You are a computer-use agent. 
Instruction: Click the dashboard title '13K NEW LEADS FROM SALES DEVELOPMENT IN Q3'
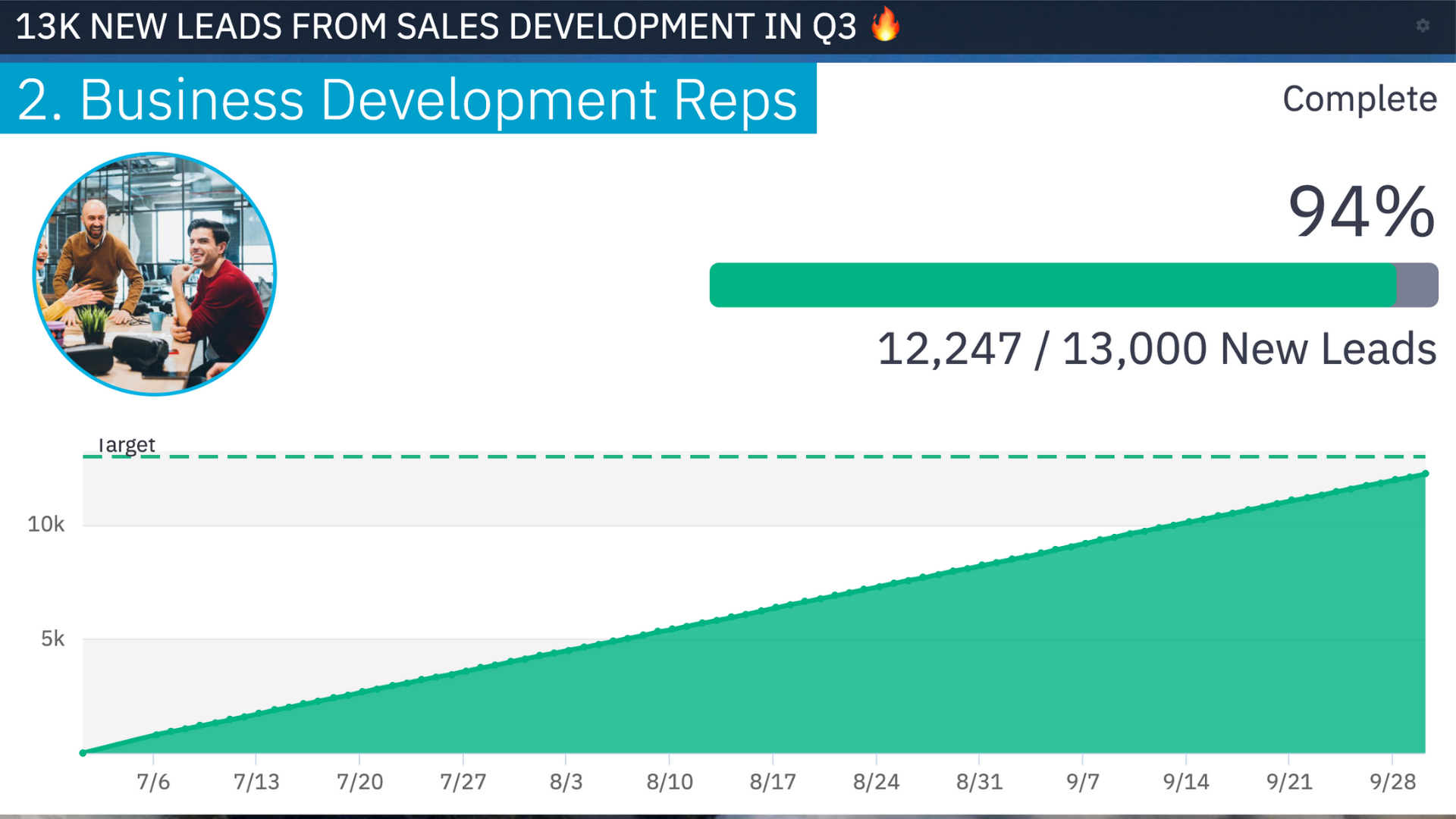[436, 27]
